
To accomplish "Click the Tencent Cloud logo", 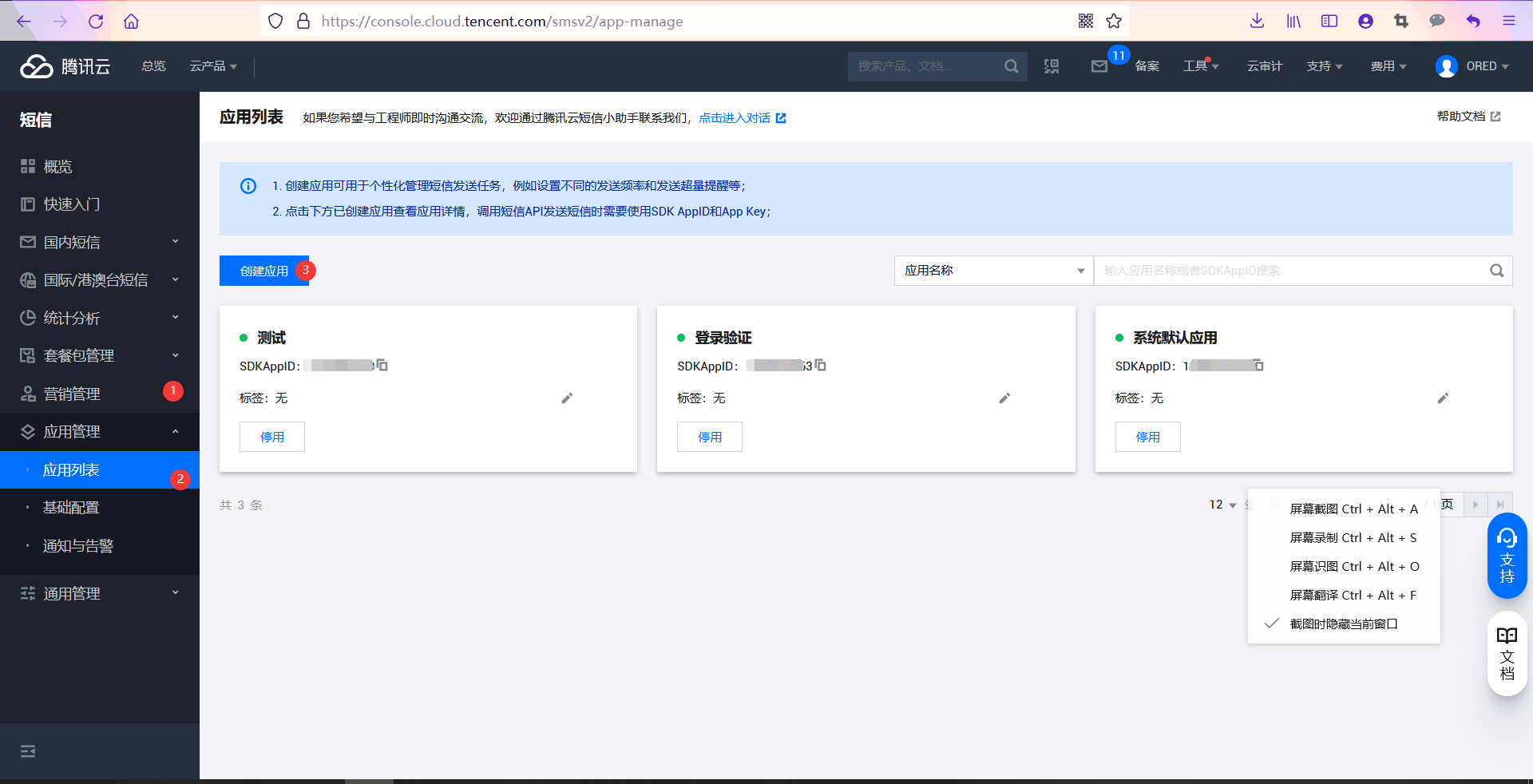I will [65, 66].
